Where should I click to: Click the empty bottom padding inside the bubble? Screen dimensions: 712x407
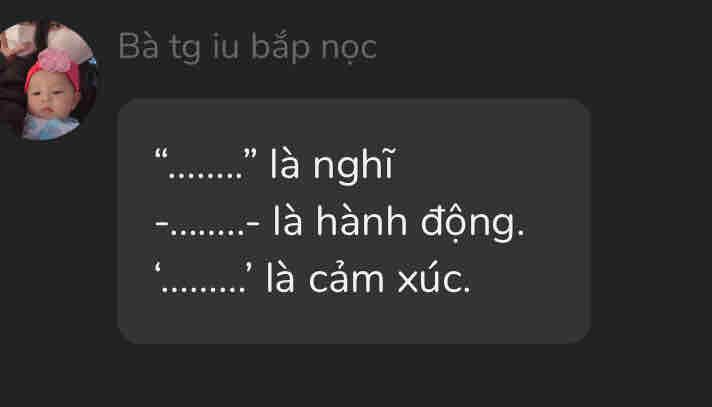click(354, 322)
